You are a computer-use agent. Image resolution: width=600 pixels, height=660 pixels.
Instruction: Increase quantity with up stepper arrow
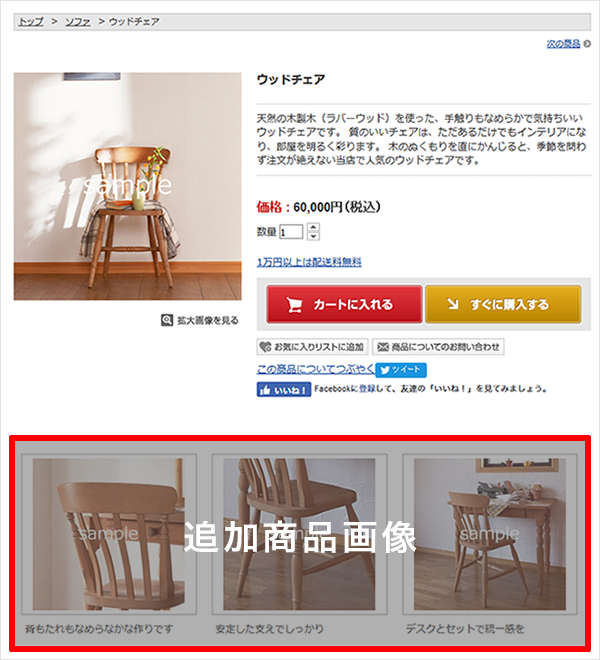(x=313, y=227)
